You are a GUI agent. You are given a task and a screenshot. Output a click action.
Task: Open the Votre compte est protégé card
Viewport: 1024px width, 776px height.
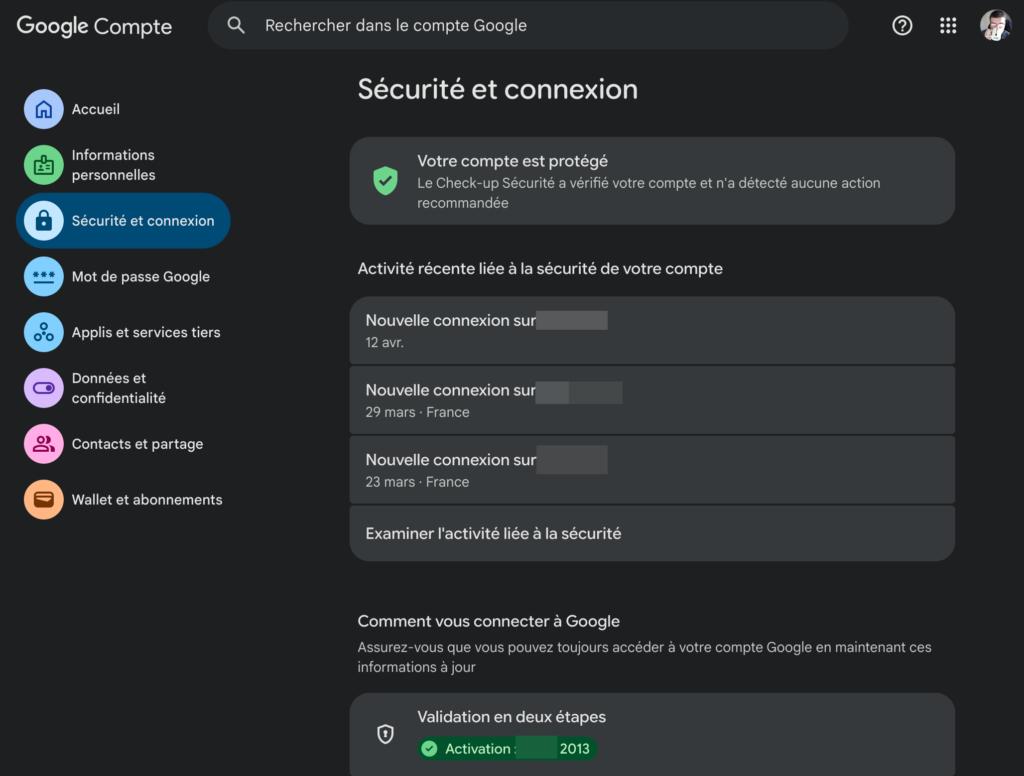pyautogui.click(x=652, y=181)
